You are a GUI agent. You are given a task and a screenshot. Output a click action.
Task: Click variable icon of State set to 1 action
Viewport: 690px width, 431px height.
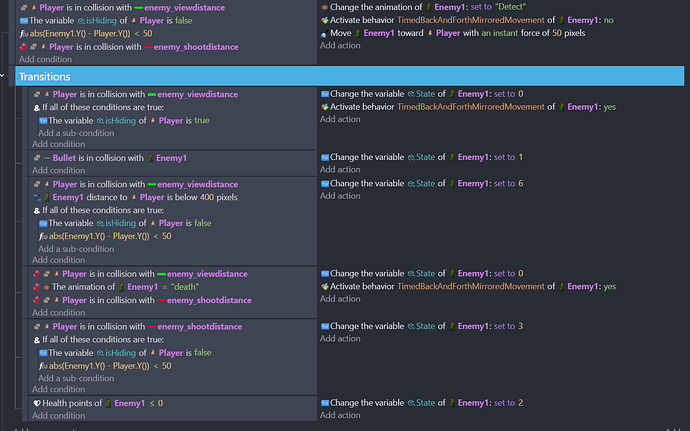(x=324, y=158)
